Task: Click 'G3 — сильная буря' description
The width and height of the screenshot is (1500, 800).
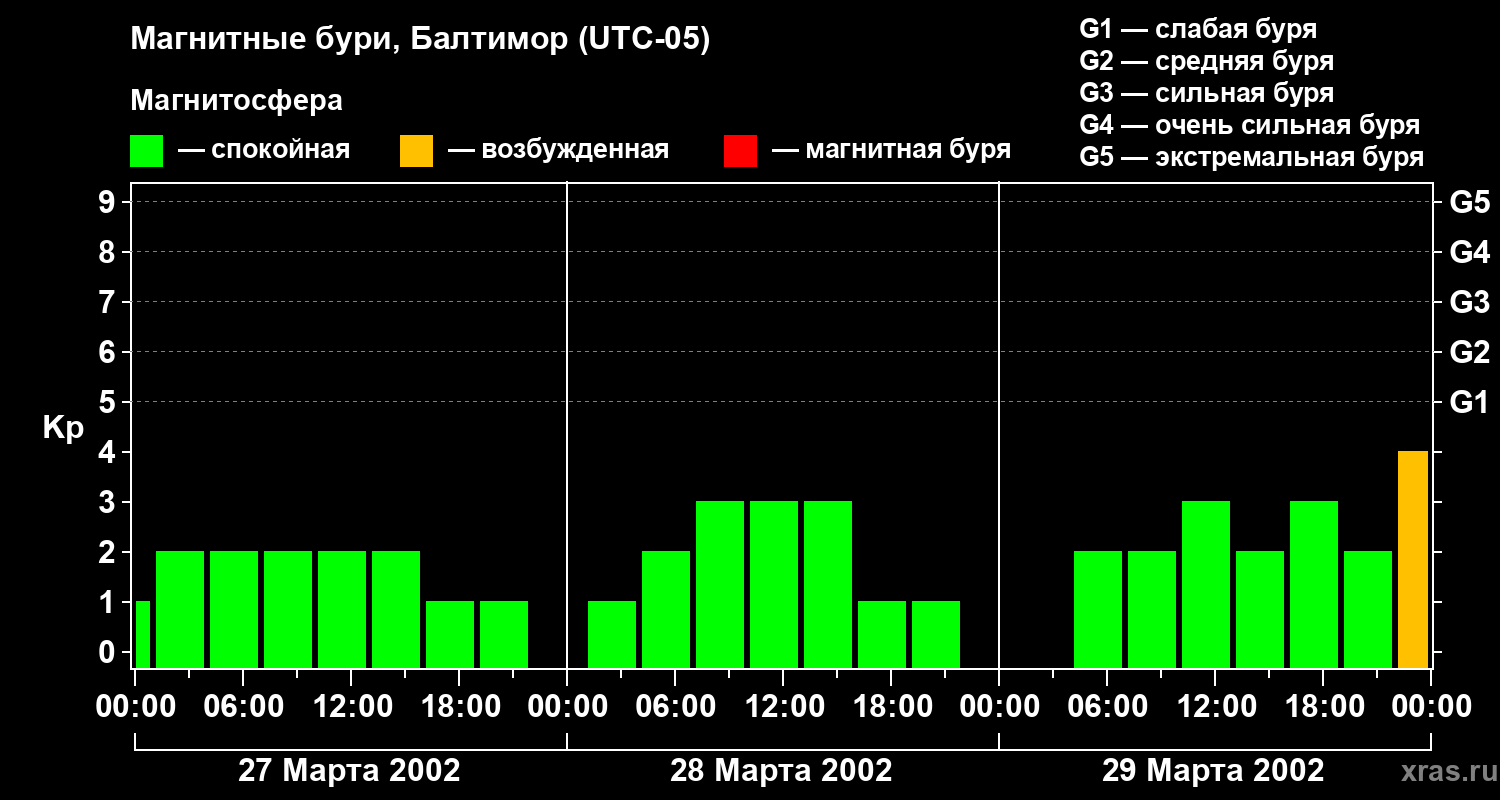Action: (x=1207, y=93)
